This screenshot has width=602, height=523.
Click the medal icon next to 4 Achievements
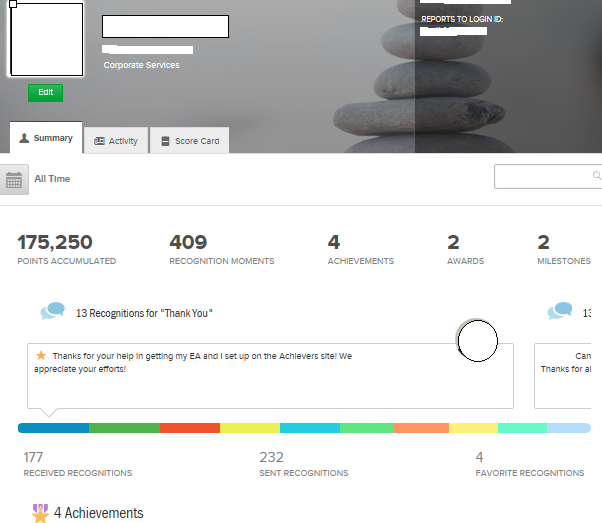point(40,514)
